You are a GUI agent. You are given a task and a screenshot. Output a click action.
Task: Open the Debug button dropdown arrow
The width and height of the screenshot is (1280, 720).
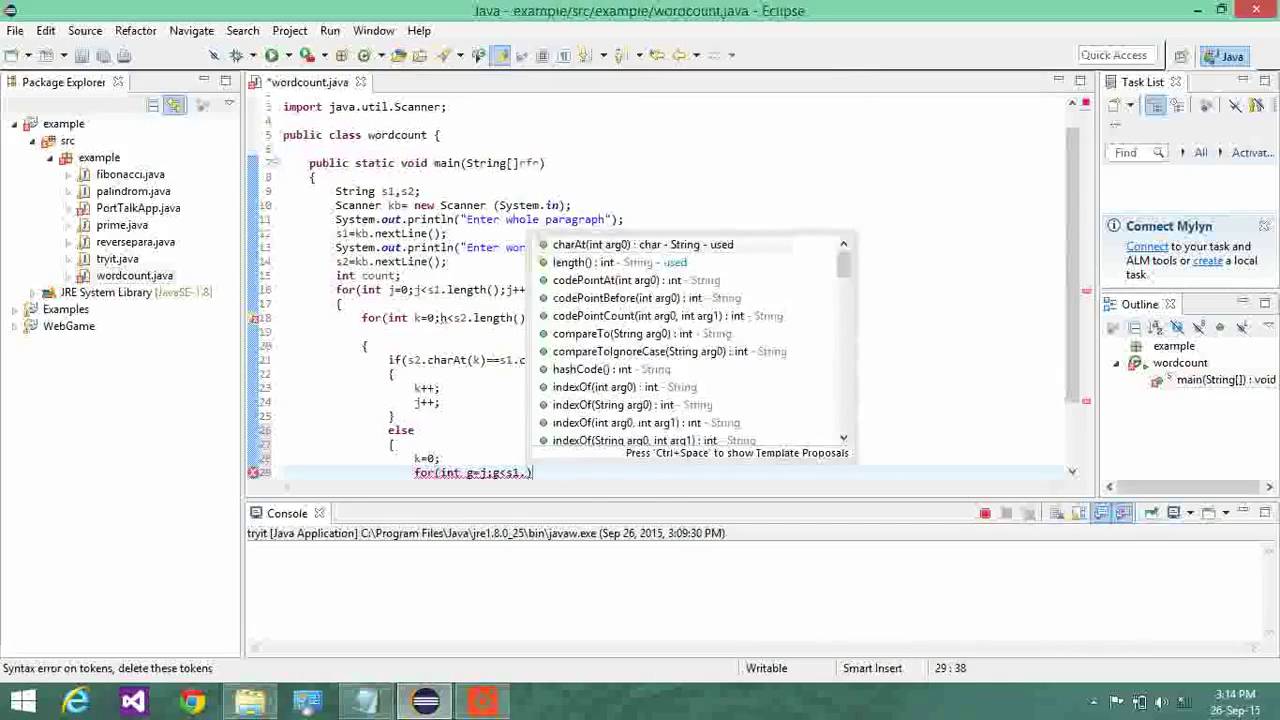pos(251,55)
